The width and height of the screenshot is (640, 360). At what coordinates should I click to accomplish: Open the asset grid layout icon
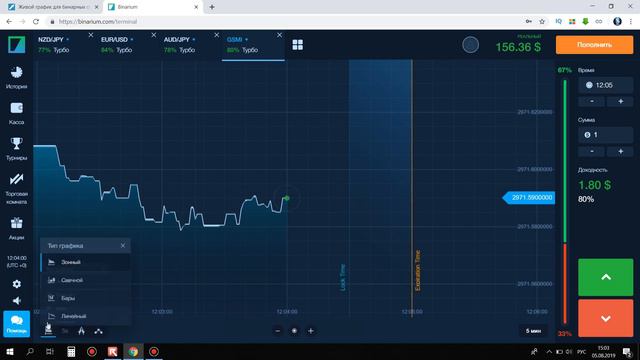coord(298,44)
